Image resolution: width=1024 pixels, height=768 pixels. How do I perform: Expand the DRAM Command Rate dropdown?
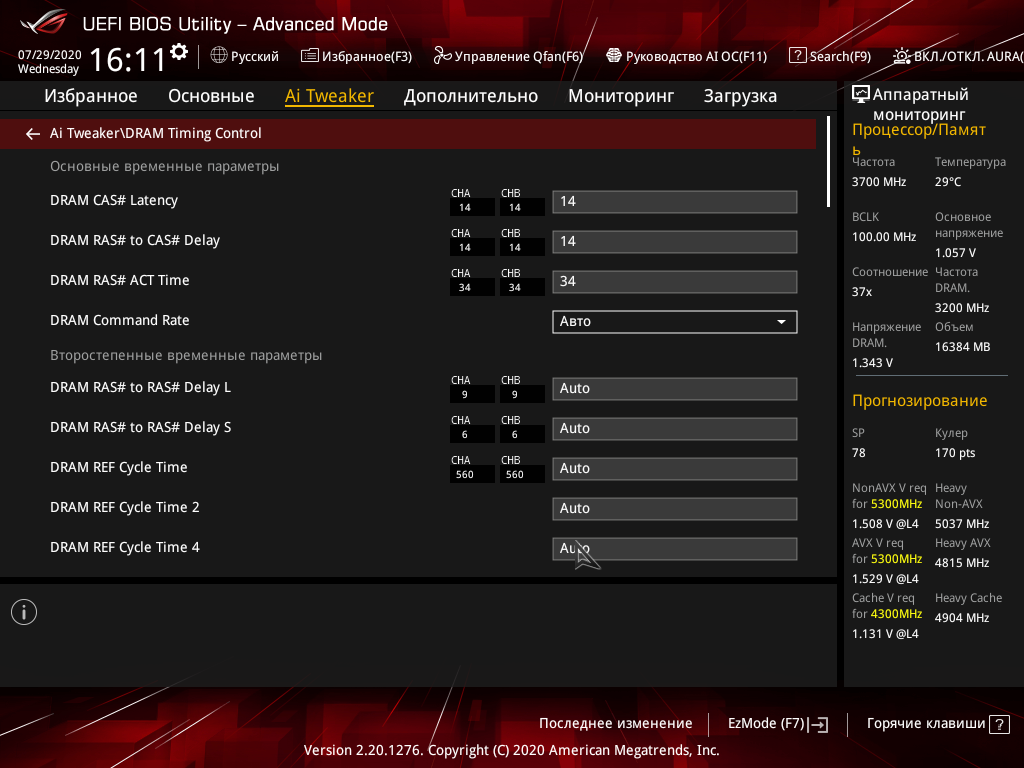click(675, 321)
